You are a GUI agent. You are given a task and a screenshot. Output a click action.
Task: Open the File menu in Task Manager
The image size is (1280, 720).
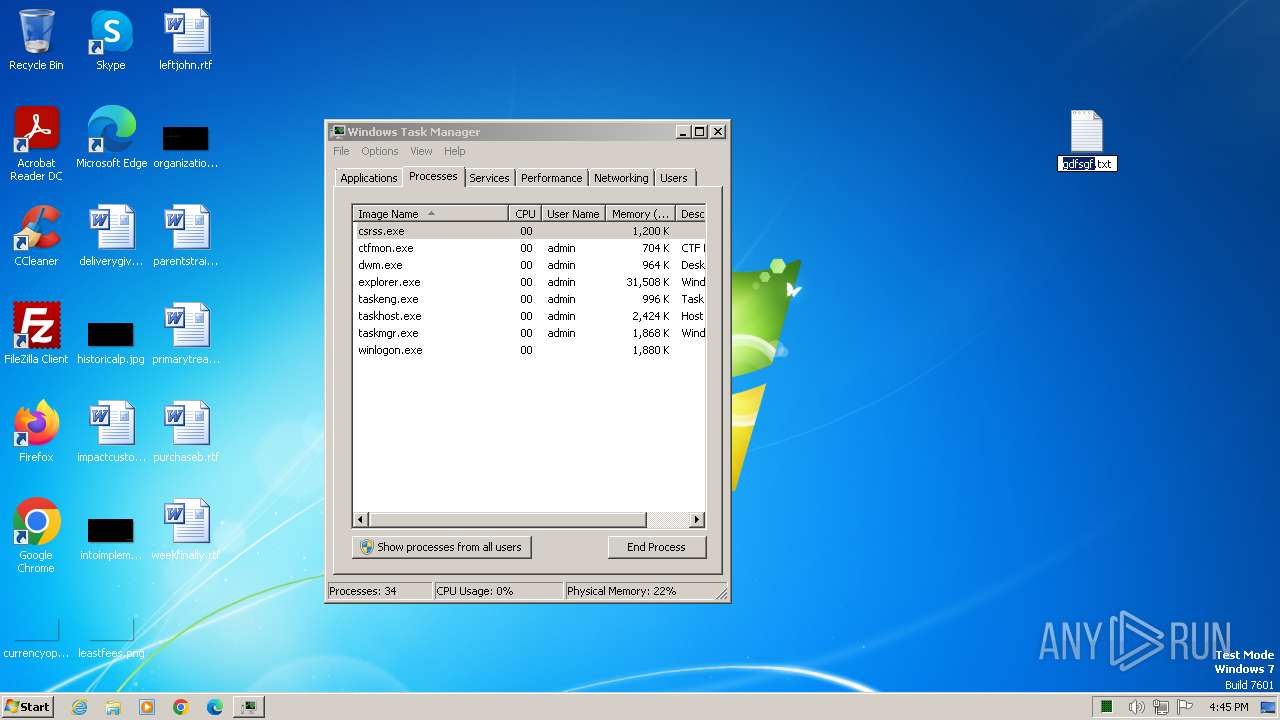[x=341, y=151]
